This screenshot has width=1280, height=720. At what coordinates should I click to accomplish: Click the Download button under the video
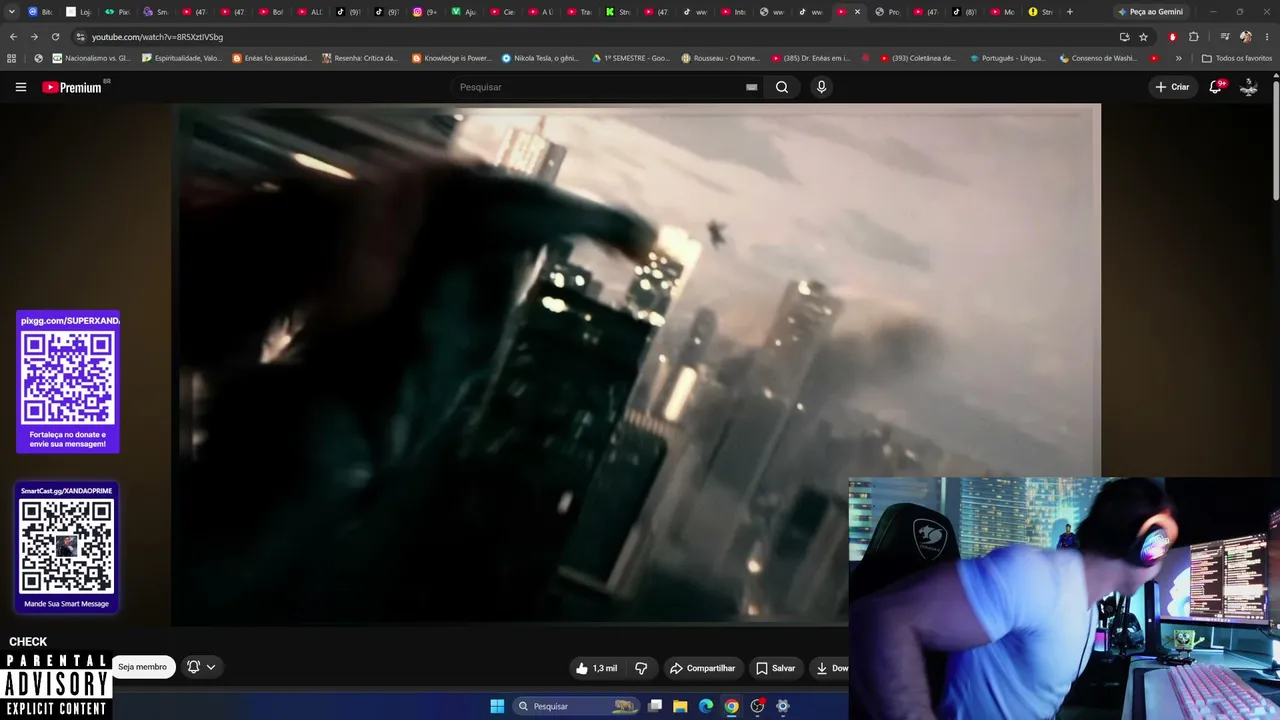point(830,668)
